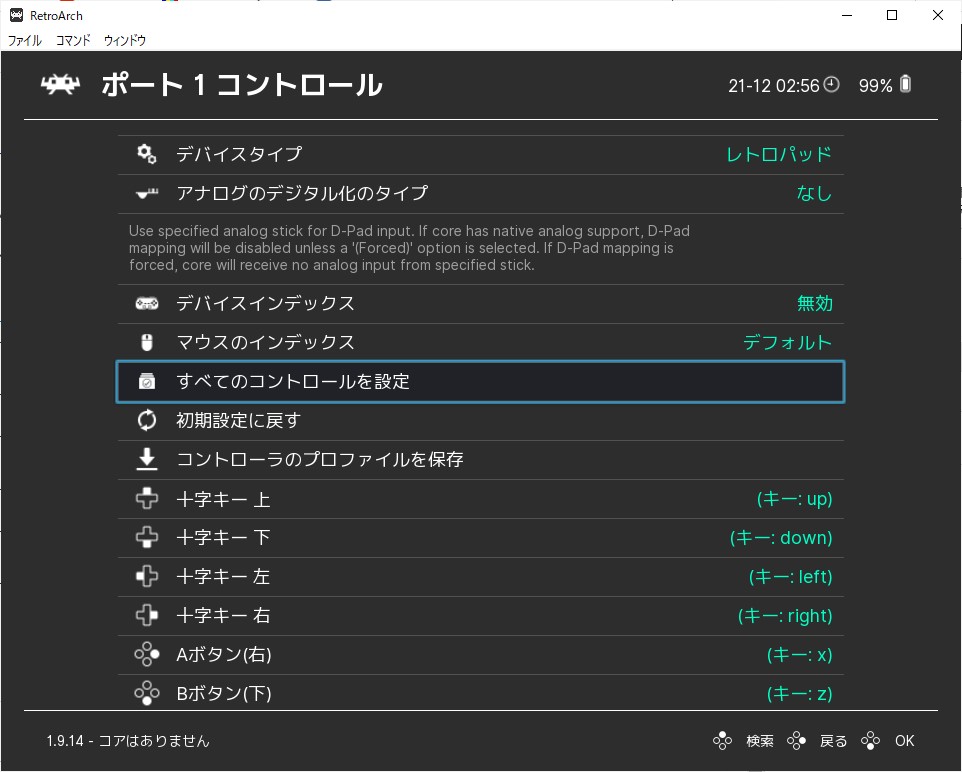Open the ウィンドウ menu
Image resolution: width=962 pixels, height=772 pixels.
125,41
